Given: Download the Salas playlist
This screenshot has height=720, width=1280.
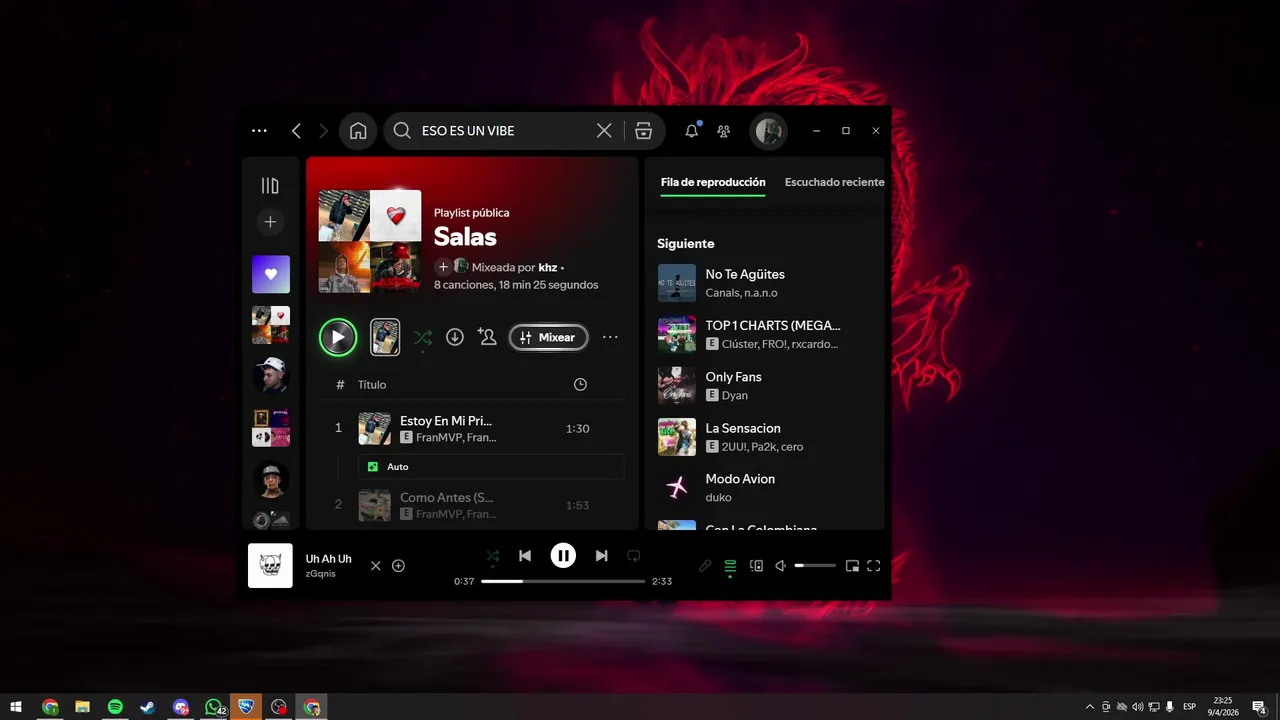Looking at the screenshot, I should (x=455, y=337).
